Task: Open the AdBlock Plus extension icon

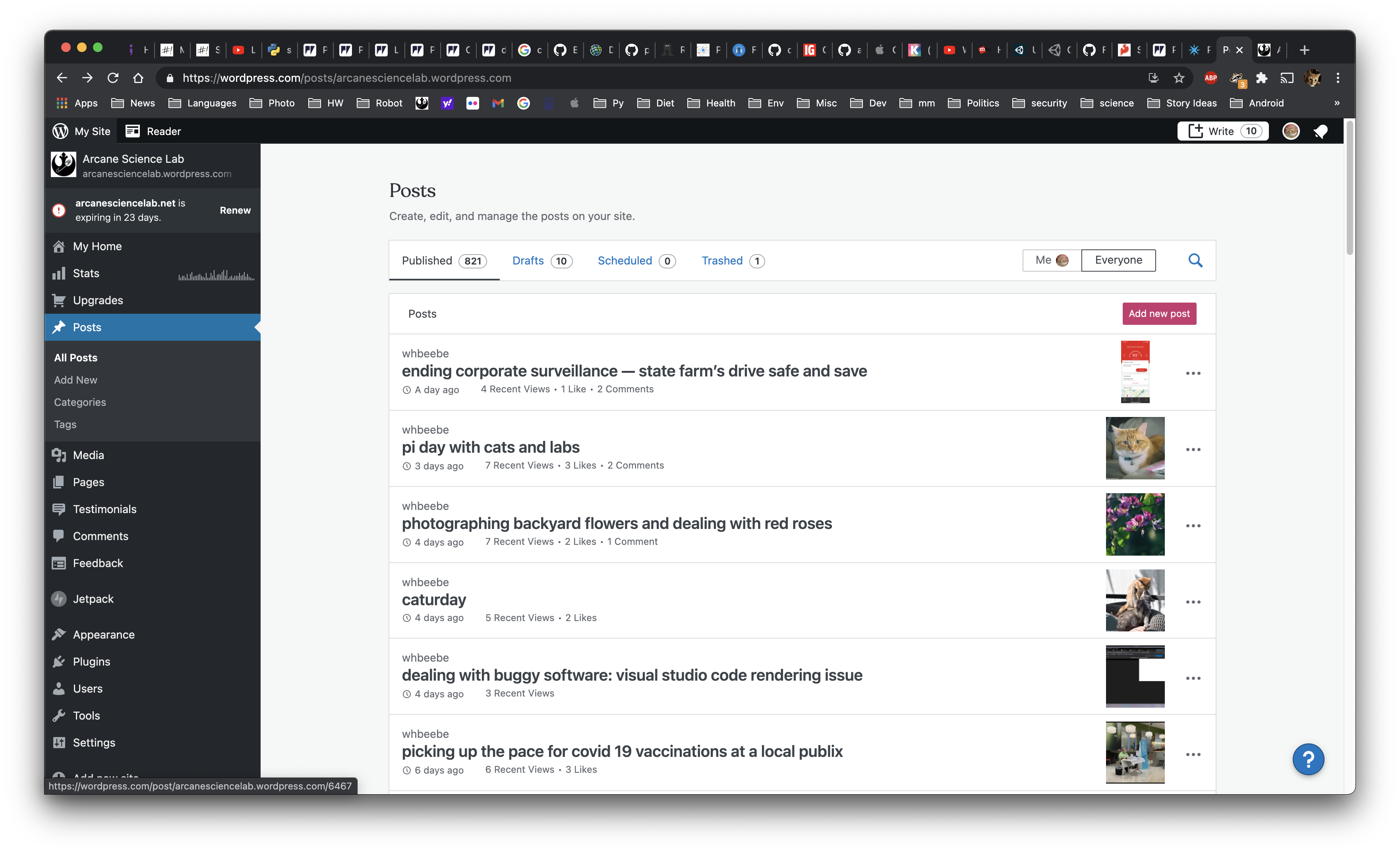Action: 1210,78
